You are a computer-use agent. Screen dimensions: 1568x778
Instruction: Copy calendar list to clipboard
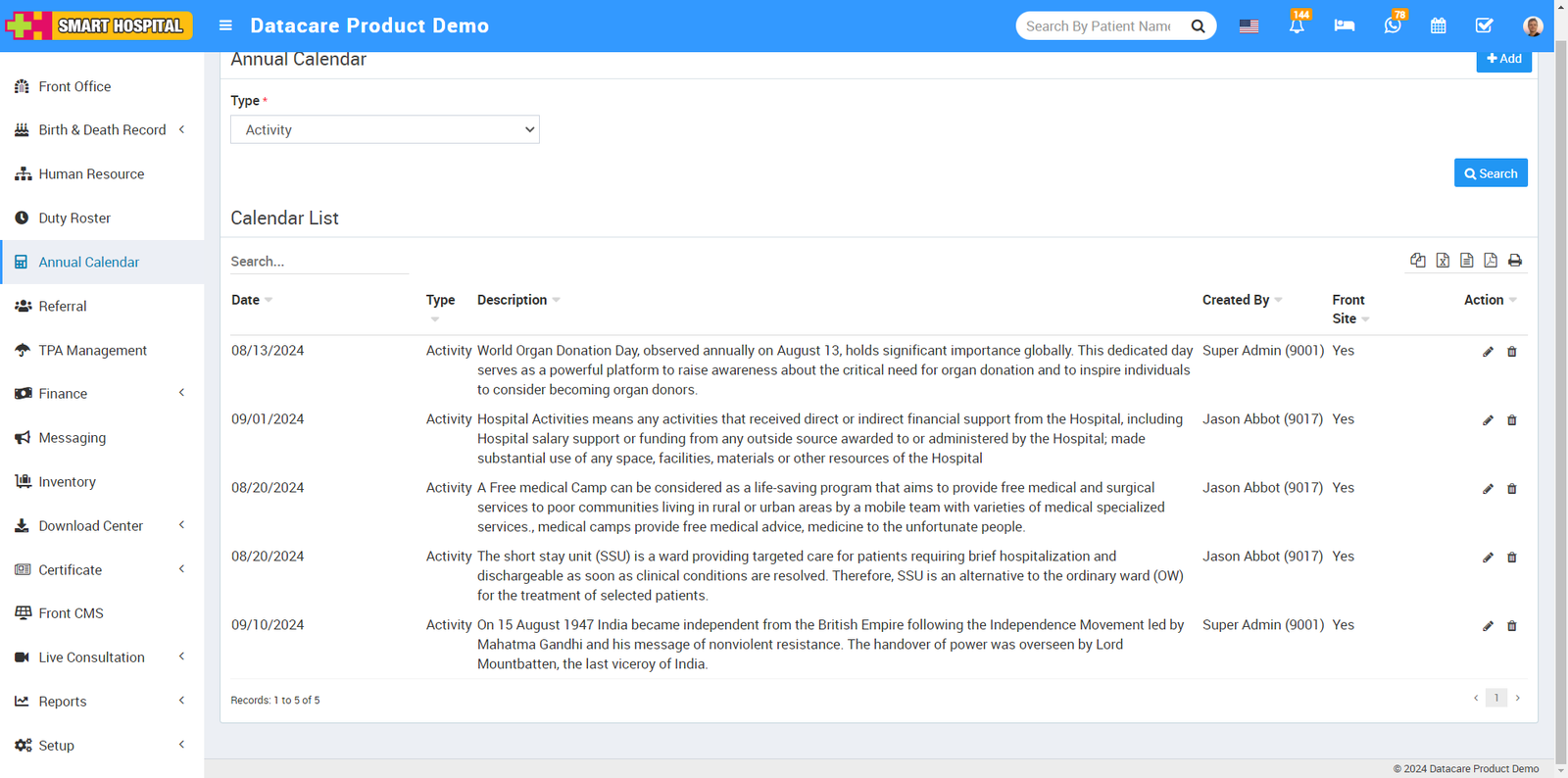pos(1418,261)
